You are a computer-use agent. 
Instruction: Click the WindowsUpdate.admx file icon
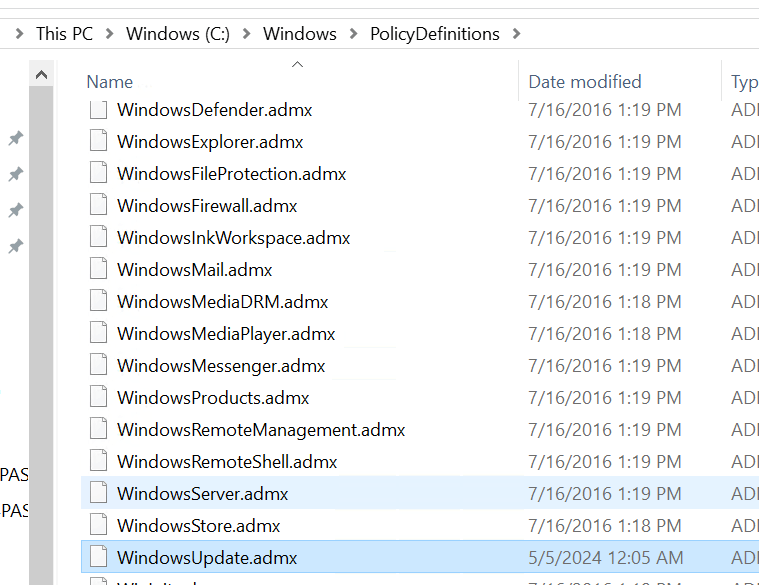(98, 556)
